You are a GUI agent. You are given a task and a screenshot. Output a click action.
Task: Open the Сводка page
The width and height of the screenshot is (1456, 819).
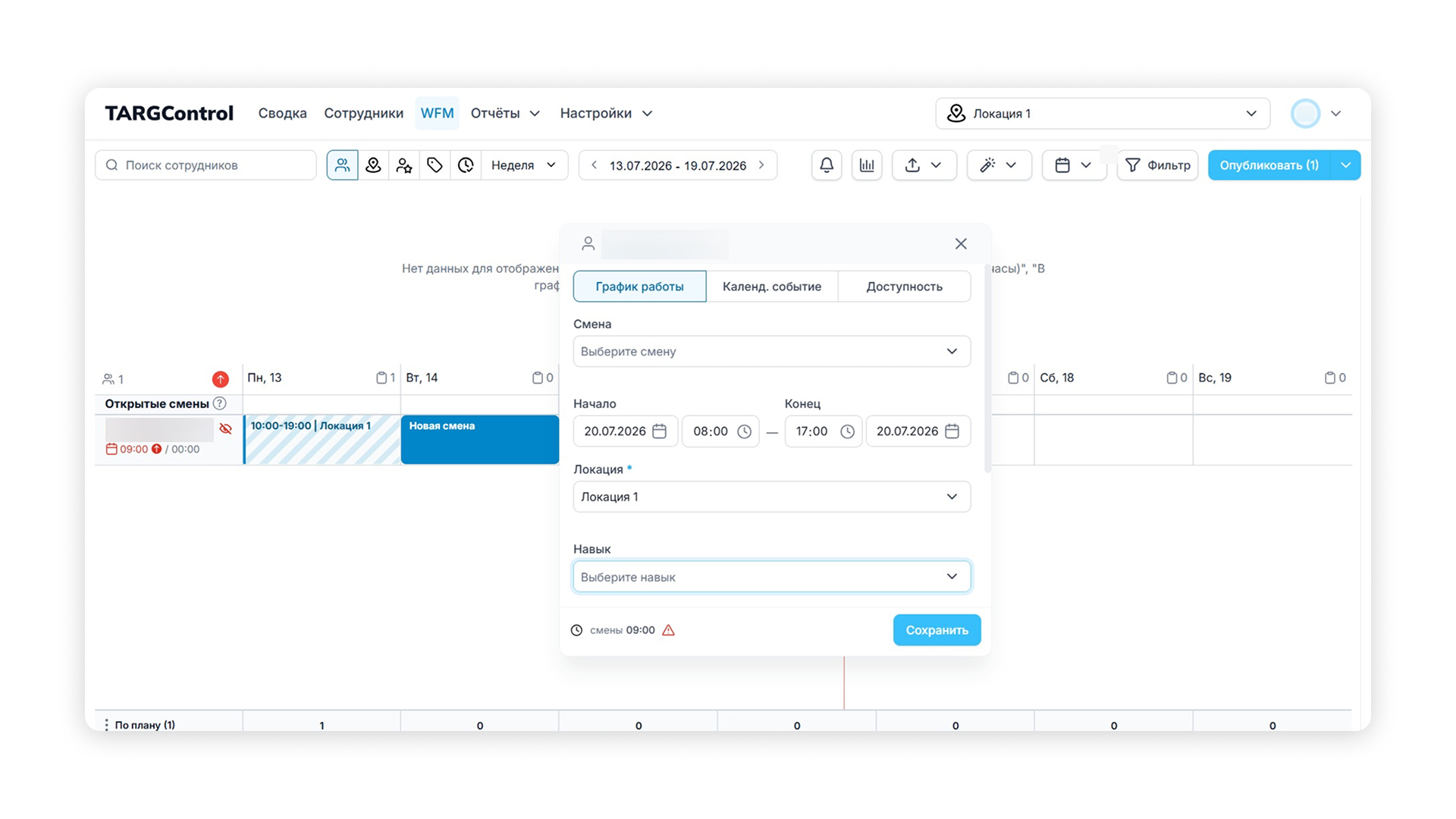pyautogui.click(x=282, y=114)
